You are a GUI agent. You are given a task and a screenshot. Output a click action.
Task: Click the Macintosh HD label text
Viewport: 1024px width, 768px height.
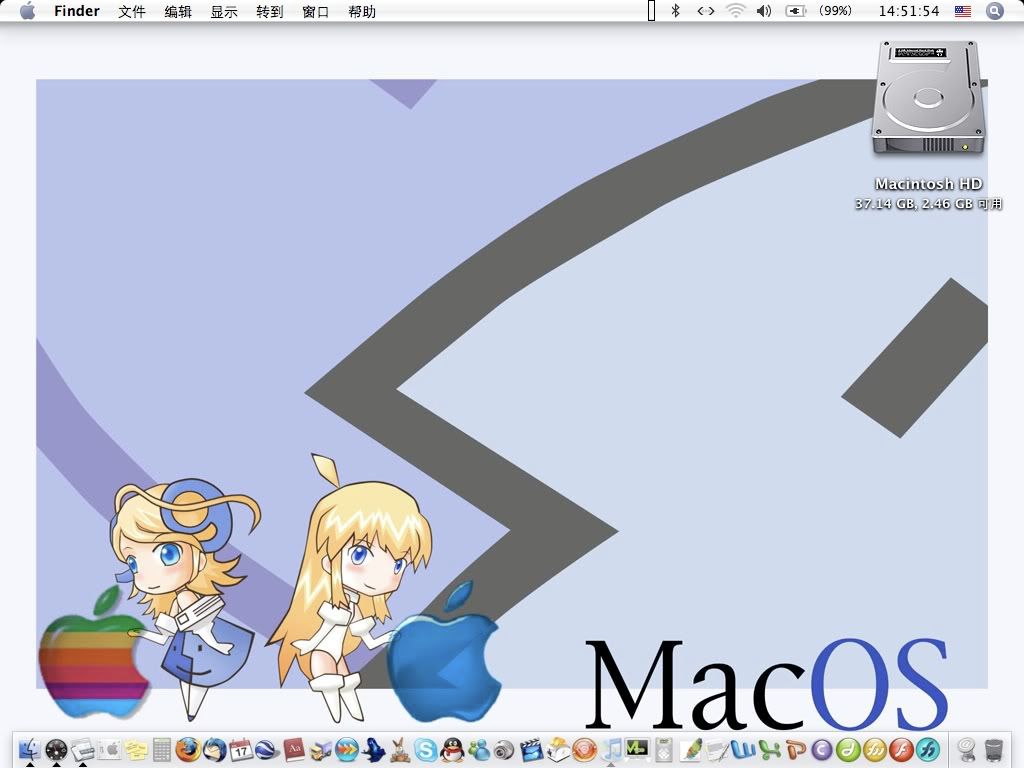pyautogui.click(x=929, y=184)
